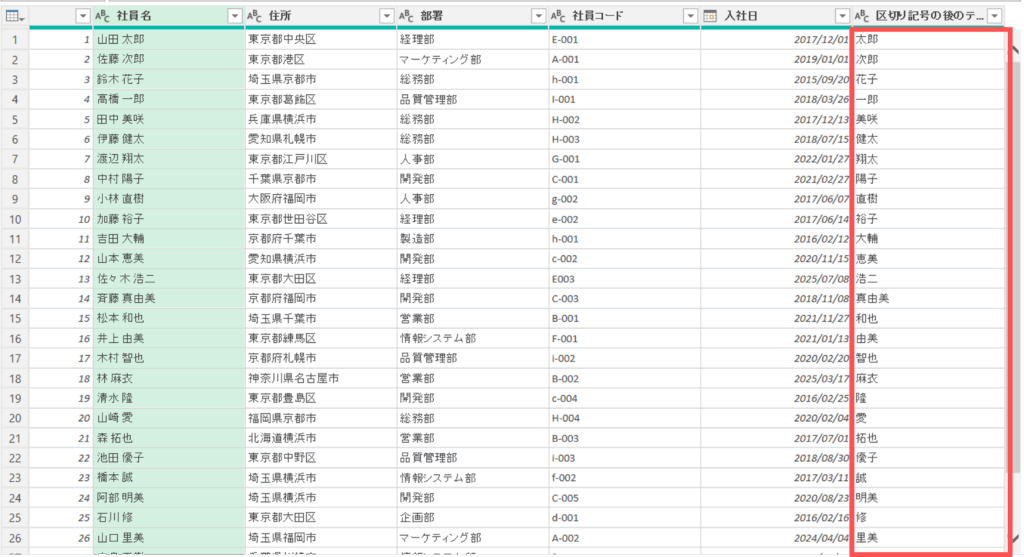Image resolution: width=1024 pixels, height=557 pixels.
Task: Click the ABC type icon on 部署 column
Action: 406,16
